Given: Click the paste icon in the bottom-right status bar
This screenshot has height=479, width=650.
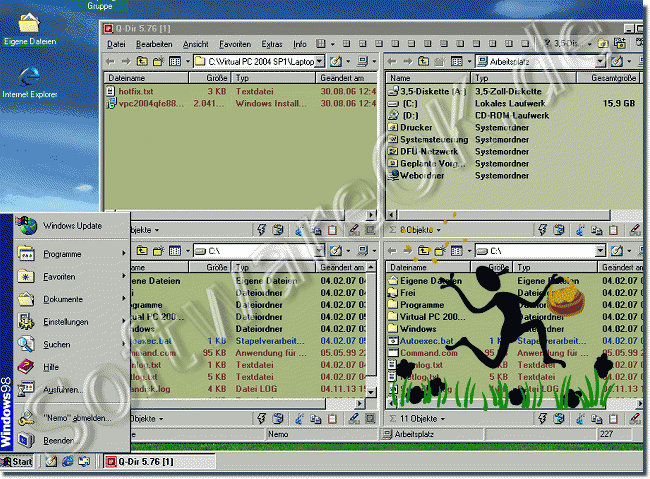Looking at the screenshot, I should click(613, 419).
